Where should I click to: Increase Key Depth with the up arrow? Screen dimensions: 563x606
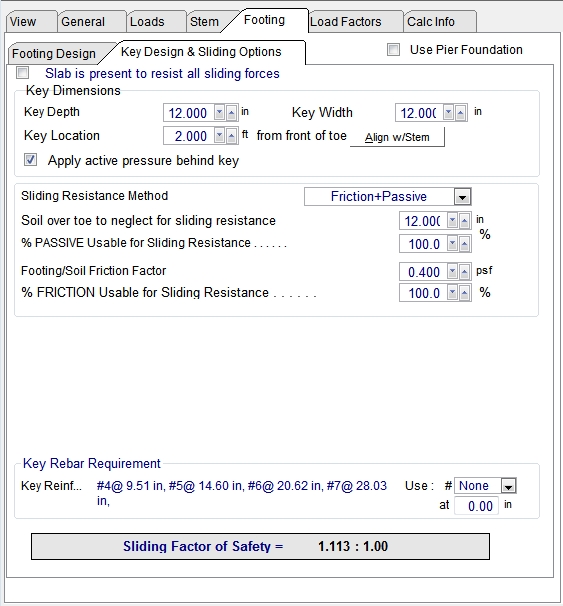[x=231, y=113]
